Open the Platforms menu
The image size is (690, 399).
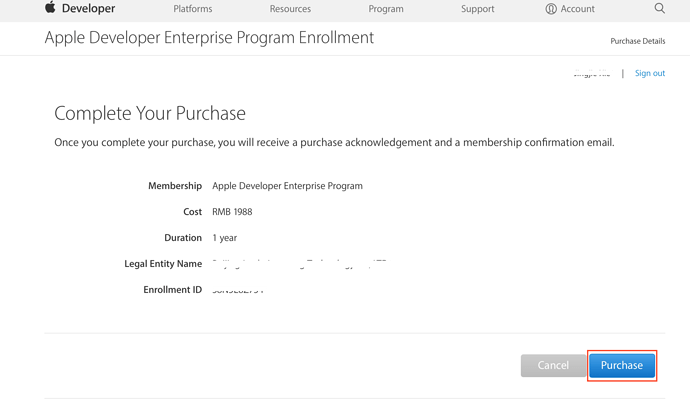click(192, 9)
